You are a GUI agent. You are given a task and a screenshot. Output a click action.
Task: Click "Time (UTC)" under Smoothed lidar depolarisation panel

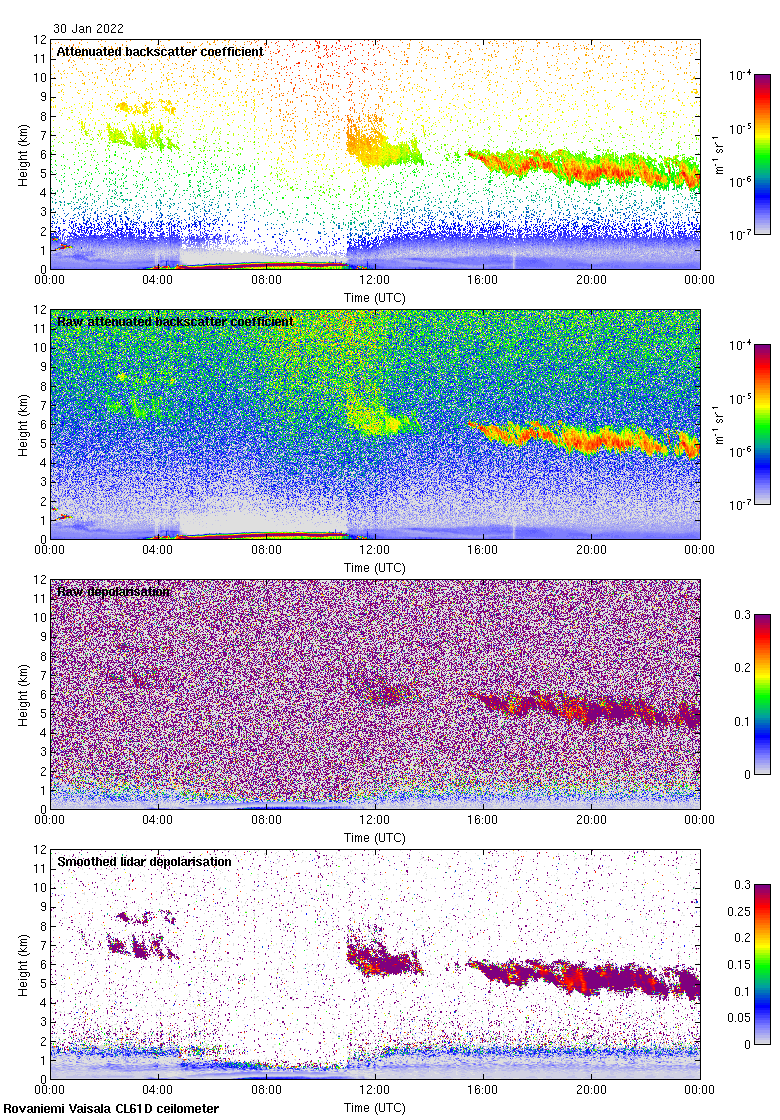tap(374, 1108)
